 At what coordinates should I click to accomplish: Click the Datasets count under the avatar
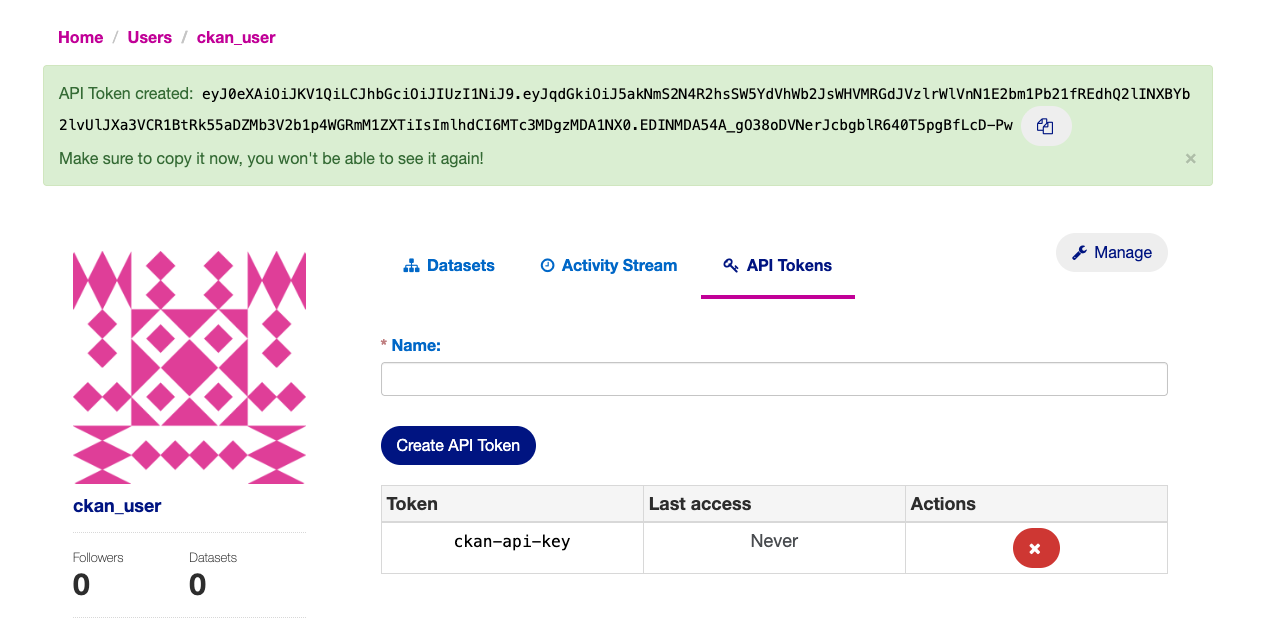tap(196, 584)
